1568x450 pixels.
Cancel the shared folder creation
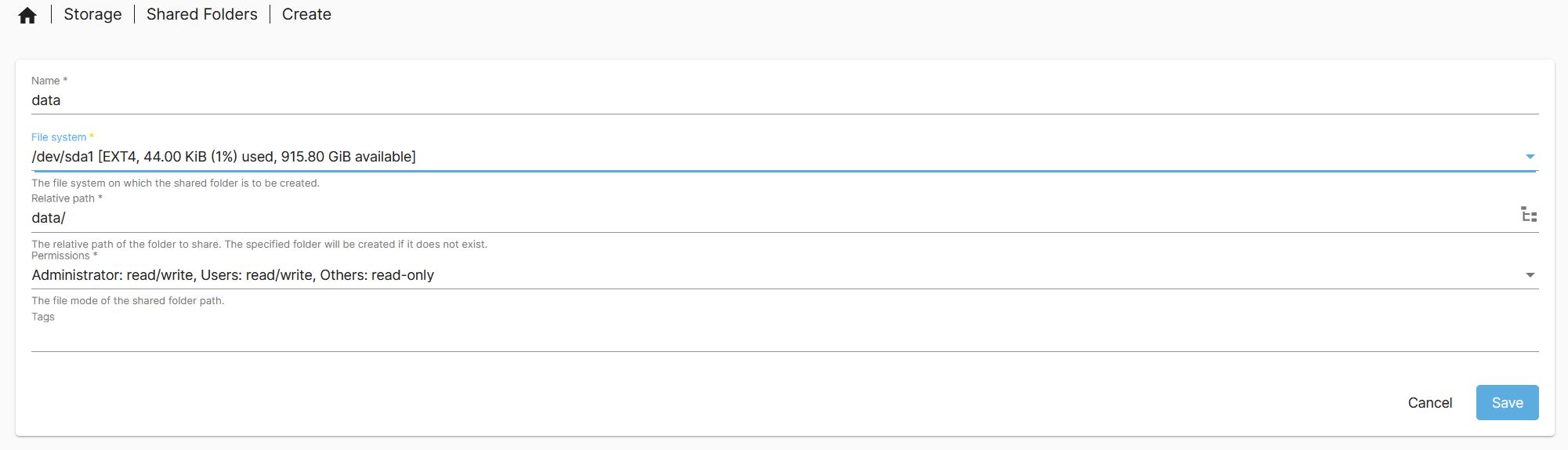point(1430,403)
